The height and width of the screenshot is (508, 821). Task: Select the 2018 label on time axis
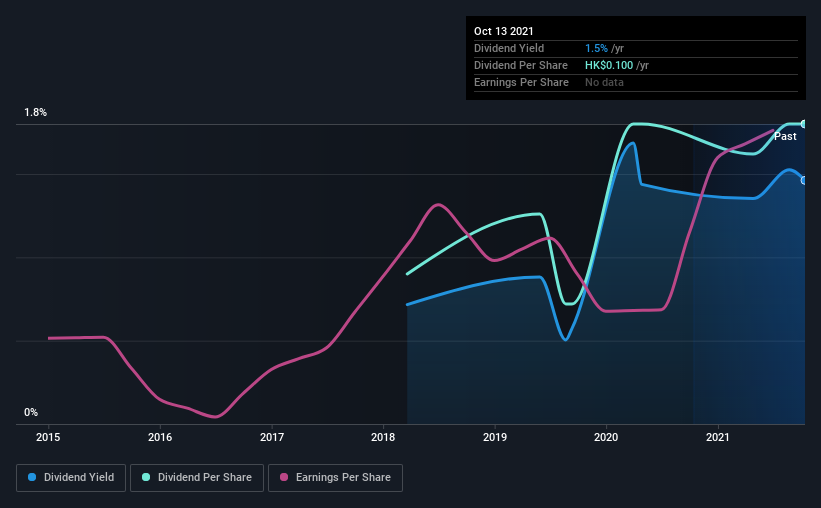pos(383,437)
